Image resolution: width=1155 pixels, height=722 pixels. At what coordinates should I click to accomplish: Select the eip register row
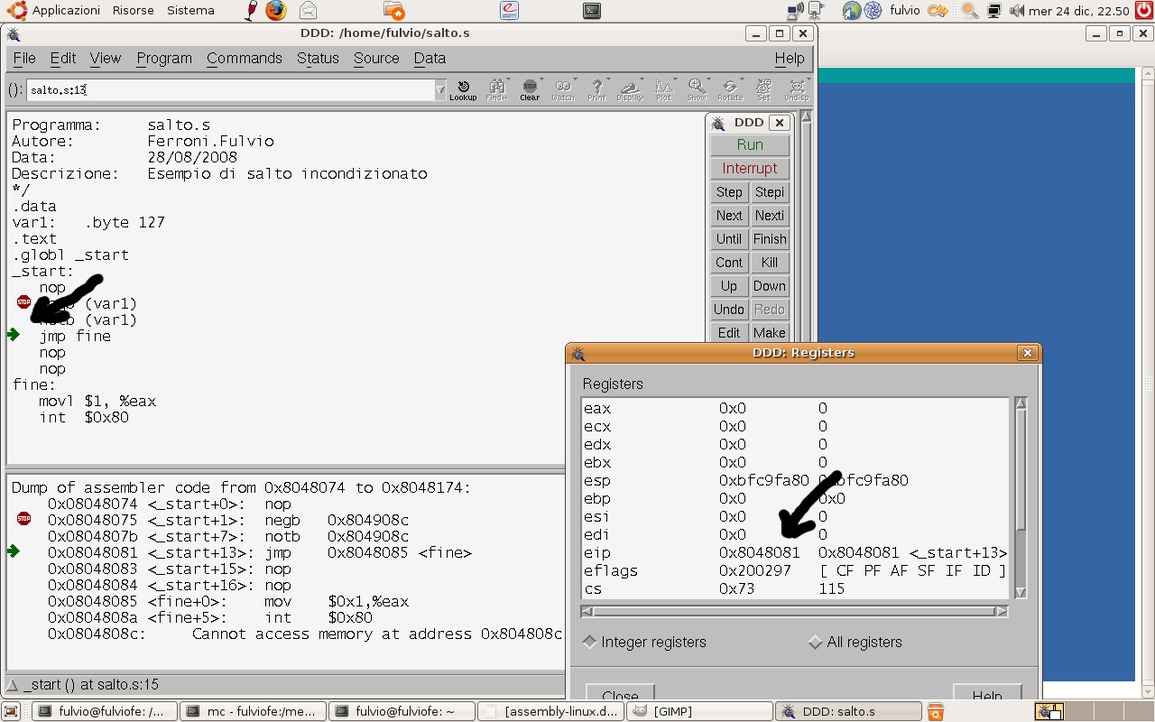pyautogui.click(x=795, y=553)
